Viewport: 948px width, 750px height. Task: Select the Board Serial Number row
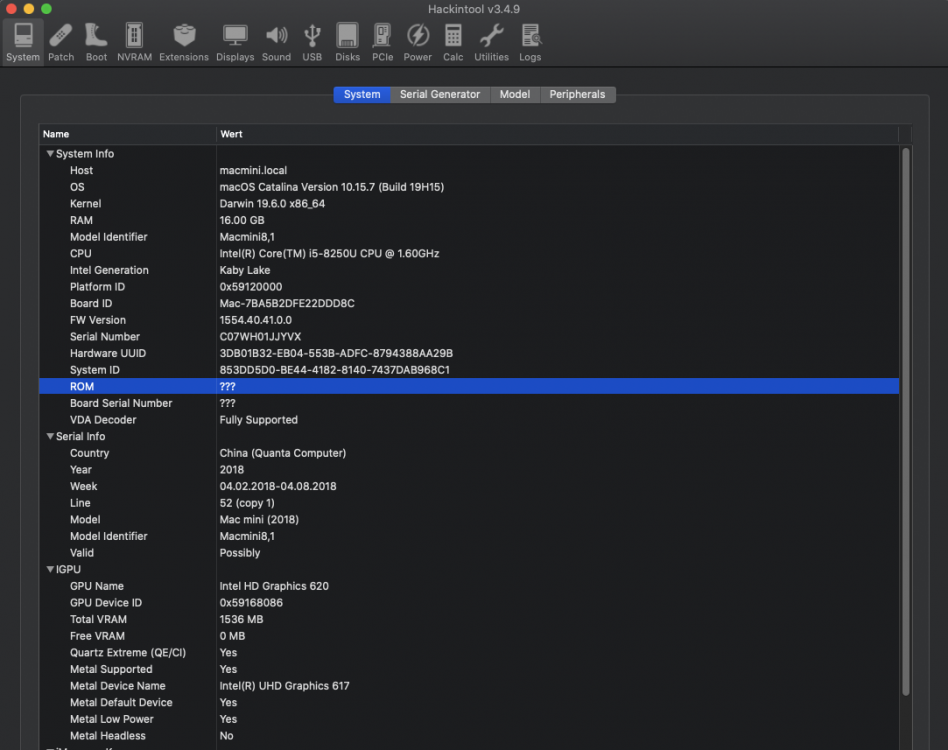point(469,403)
